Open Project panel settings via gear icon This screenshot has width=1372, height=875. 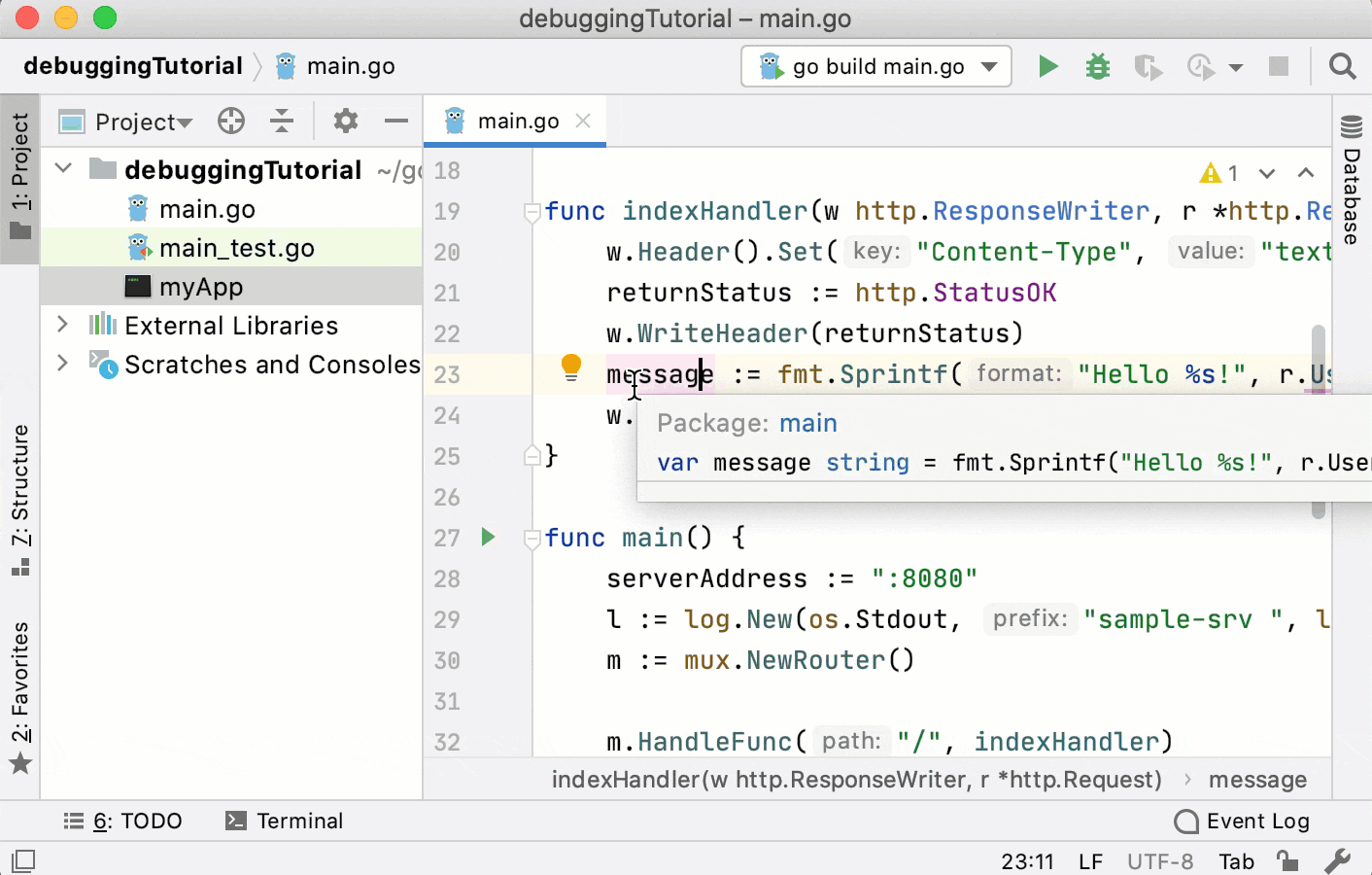[x=344, y=121]
